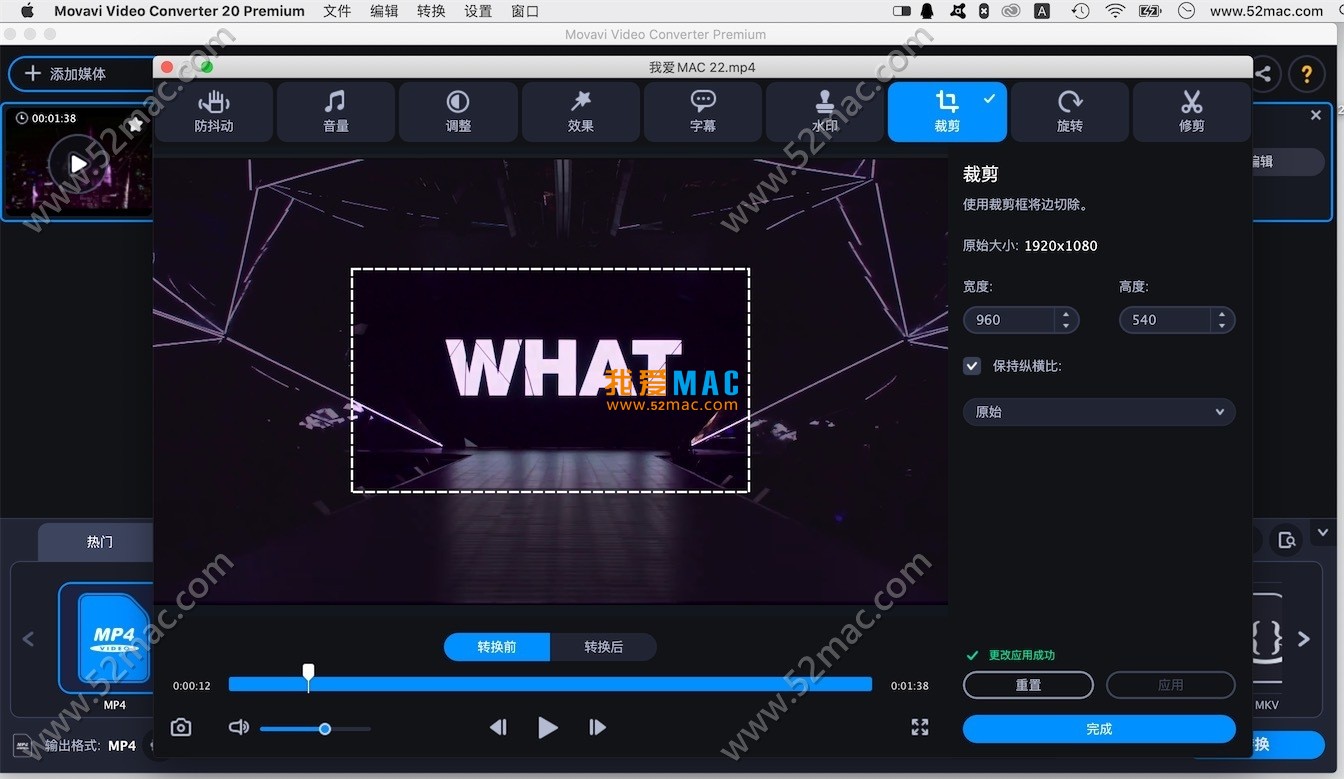Click the share icon in main window
1344x779 pixels.
(1264, 74)
